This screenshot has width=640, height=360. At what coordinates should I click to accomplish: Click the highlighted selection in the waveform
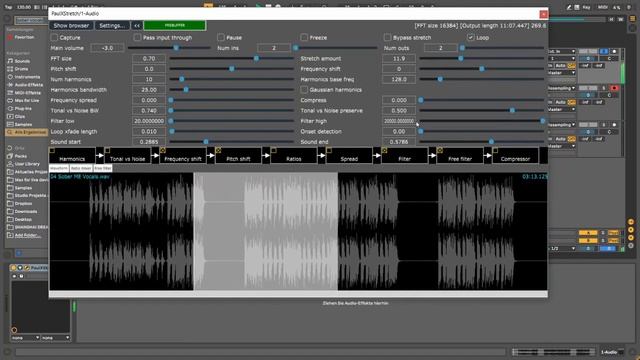click(266, 231)
